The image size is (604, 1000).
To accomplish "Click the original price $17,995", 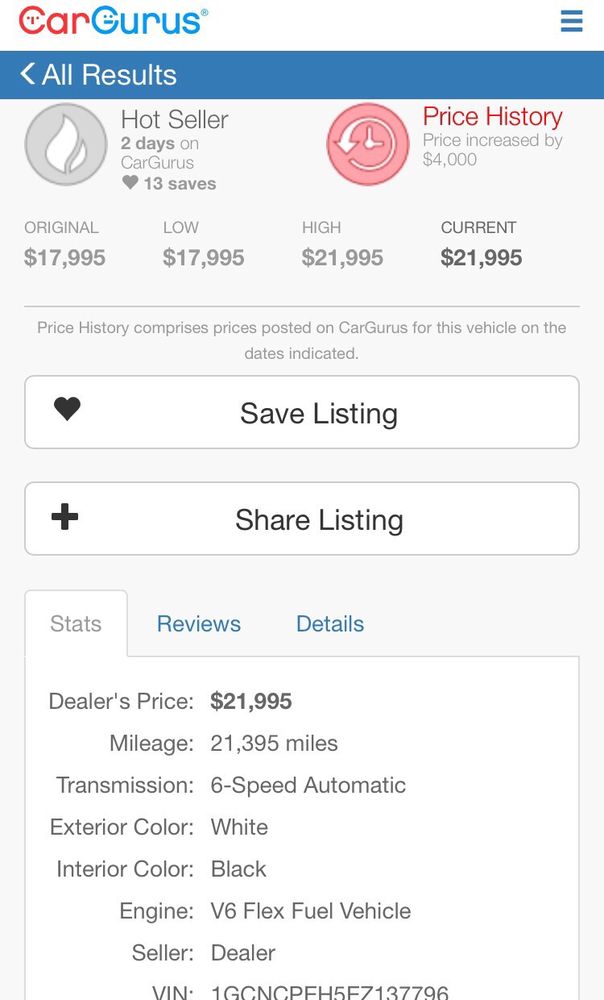I will [65, 258].
